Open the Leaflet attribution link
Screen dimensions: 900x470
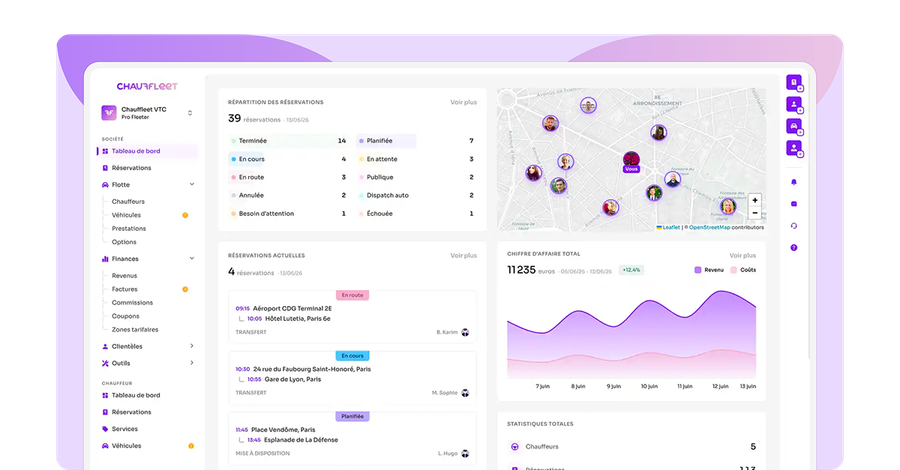(671, 227)
